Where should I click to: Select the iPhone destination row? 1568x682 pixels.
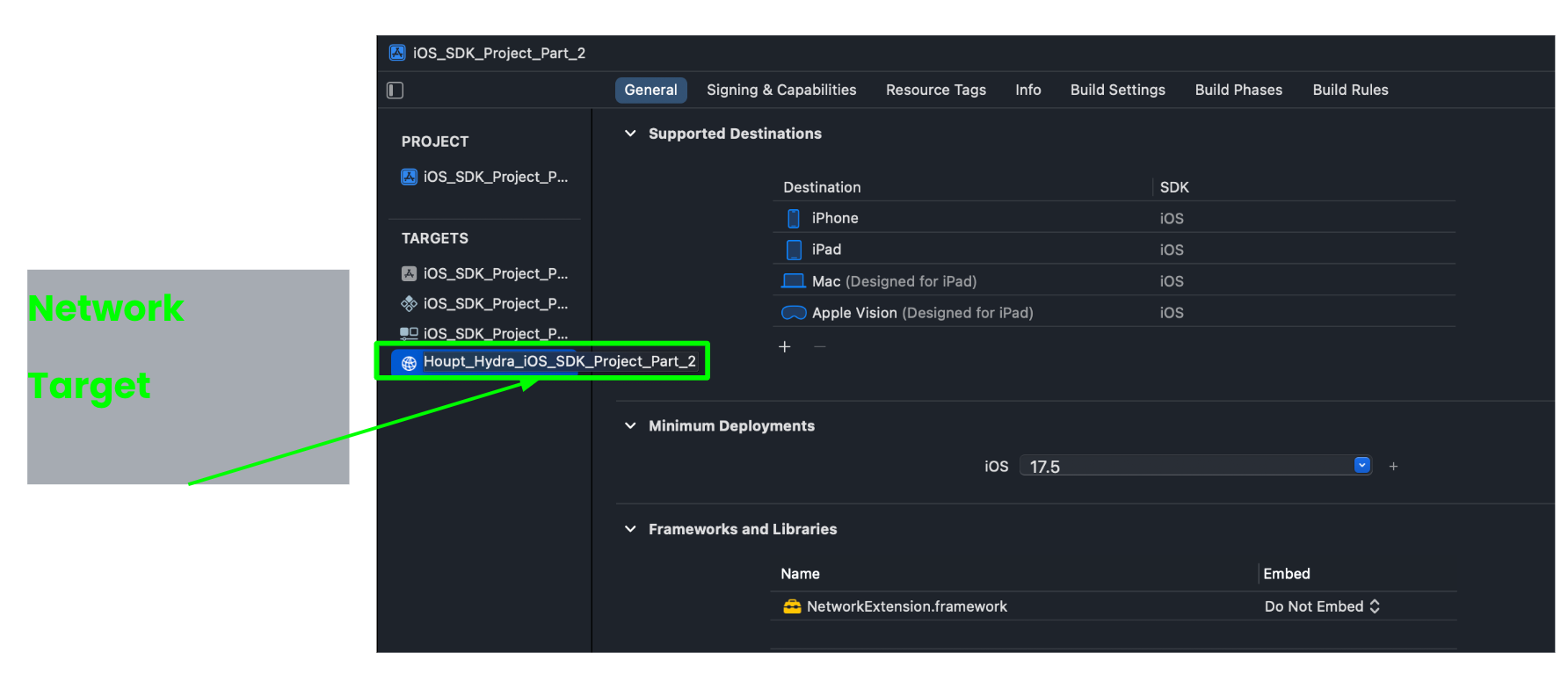[x=1114, y=218]
